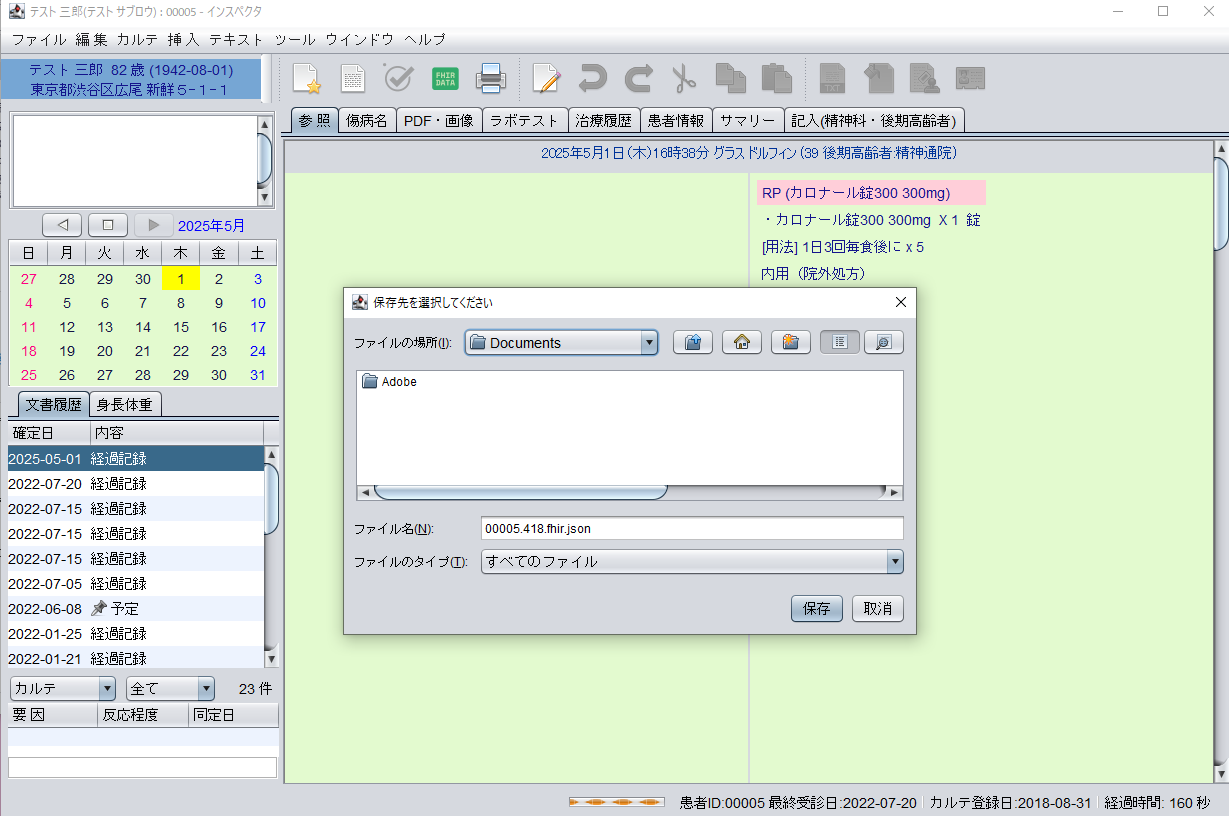Open the カルテ menu in menu bar
The width and height of the screenshot is (1229, 816).
[x=137, y=40]
